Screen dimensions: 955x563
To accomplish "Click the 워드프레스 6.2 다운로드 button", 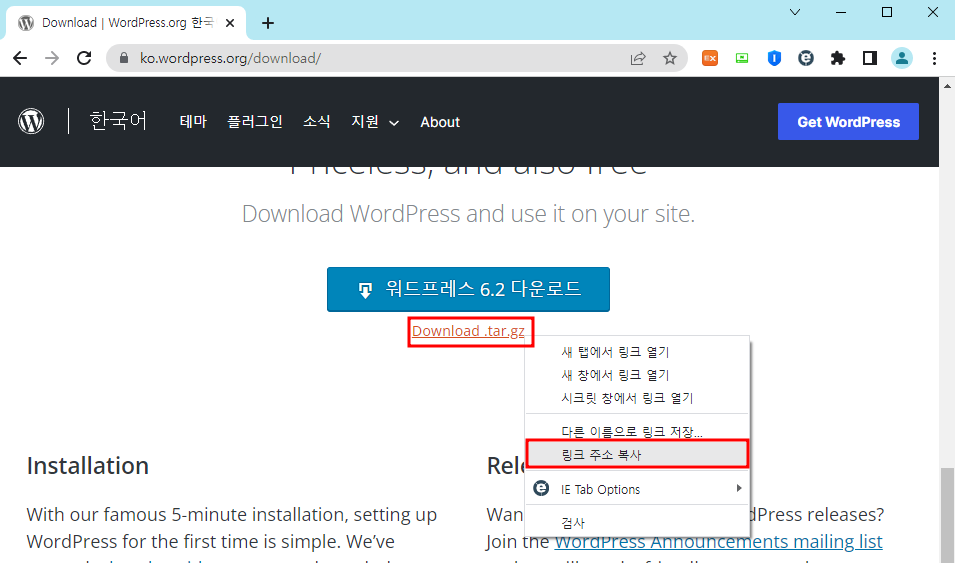I will point(468,289).
